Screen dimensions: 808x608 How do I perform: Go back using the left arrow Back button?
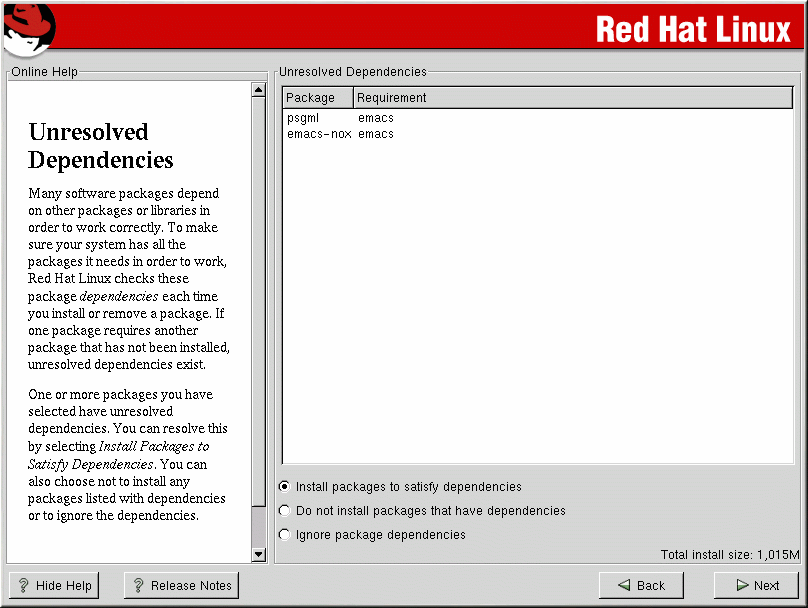(640, 586)
